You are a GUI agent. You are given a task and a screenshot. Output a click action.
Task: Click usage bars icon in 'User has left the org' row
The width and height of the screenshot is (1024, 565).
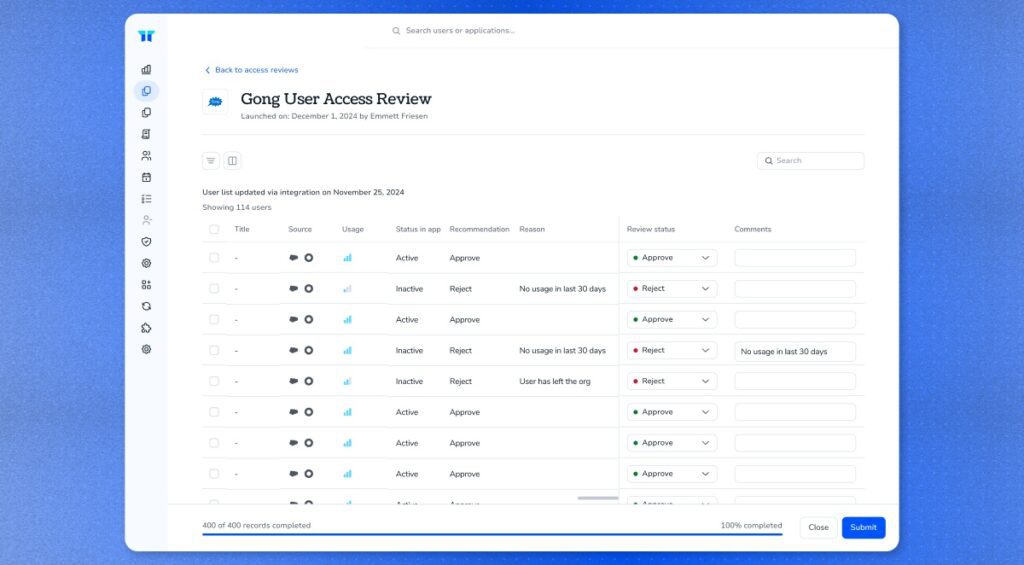click(x=347, y=381)
